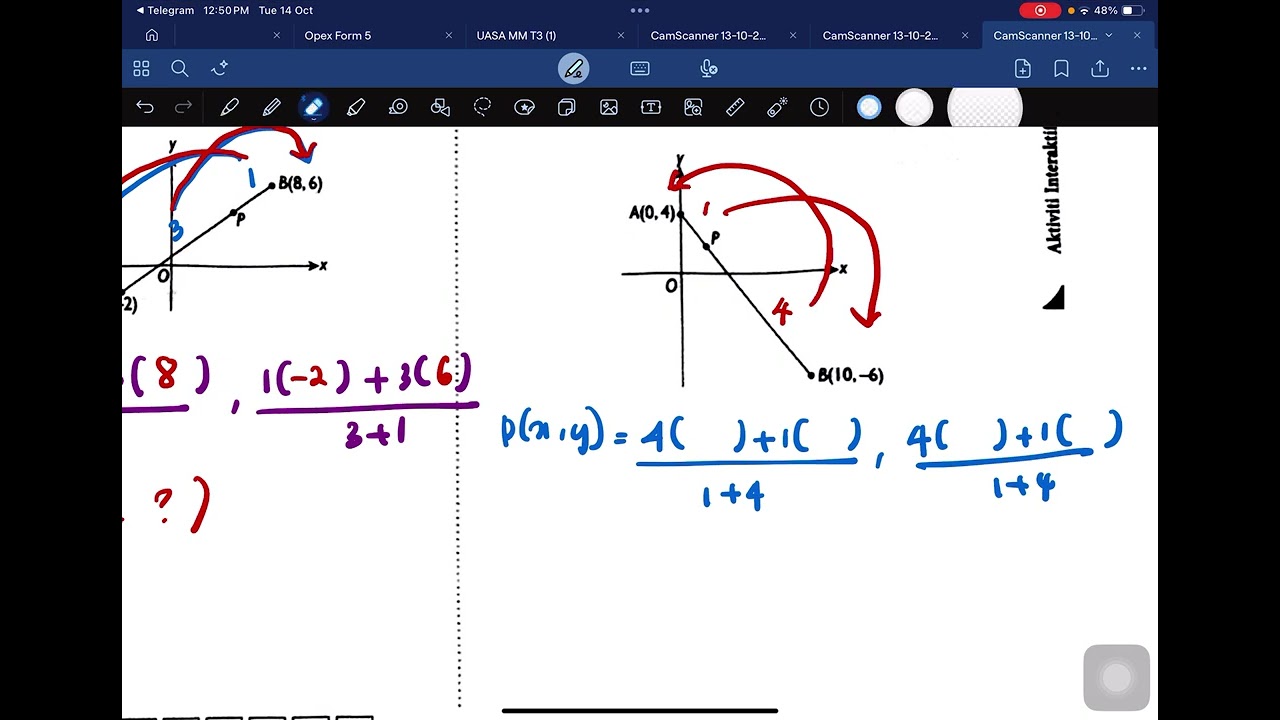
Task: Select the laser pointer tool
Action: [777, 107]
